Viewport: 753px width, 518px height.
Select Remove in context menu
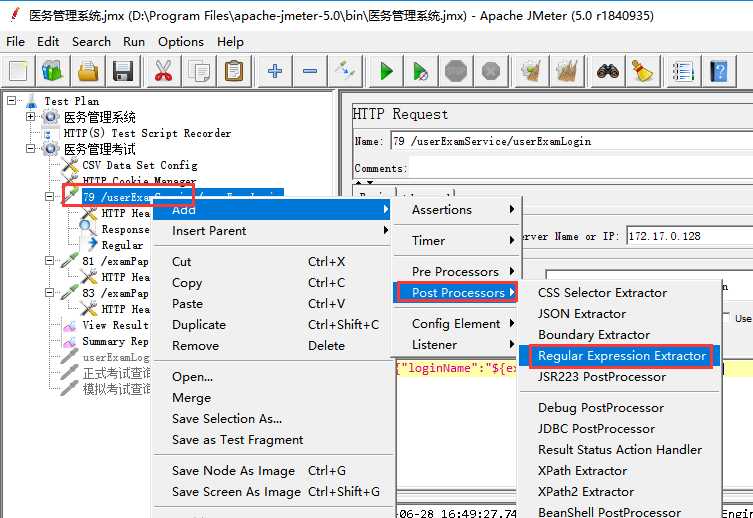click(272, 346)
